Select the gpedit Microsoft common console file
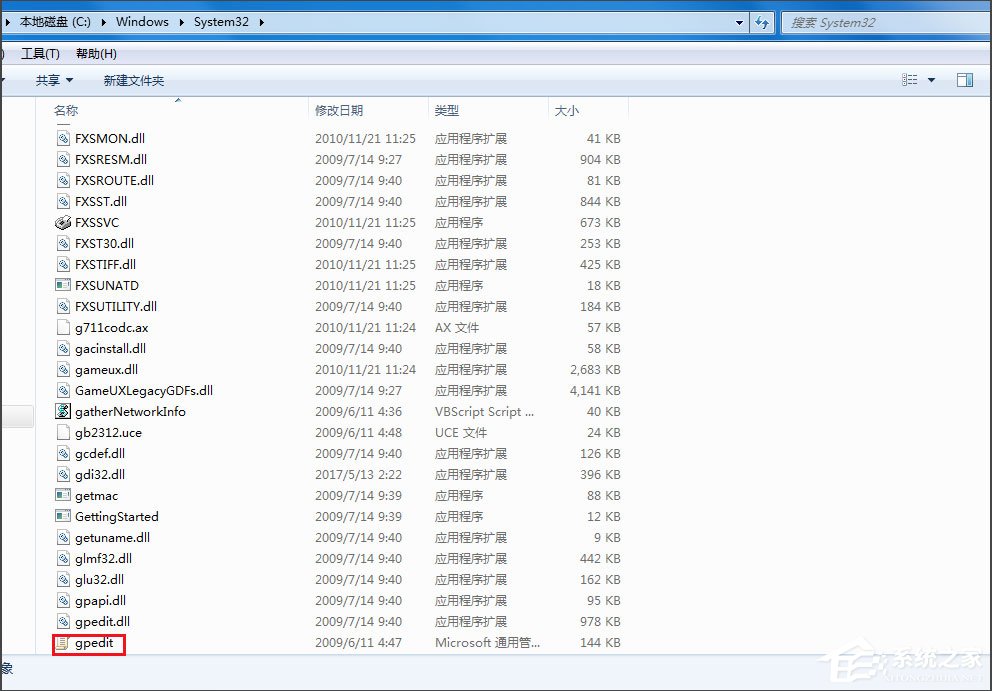Image resolution: width=992 pixels, height=691 pixels. [x=88, y=643]
